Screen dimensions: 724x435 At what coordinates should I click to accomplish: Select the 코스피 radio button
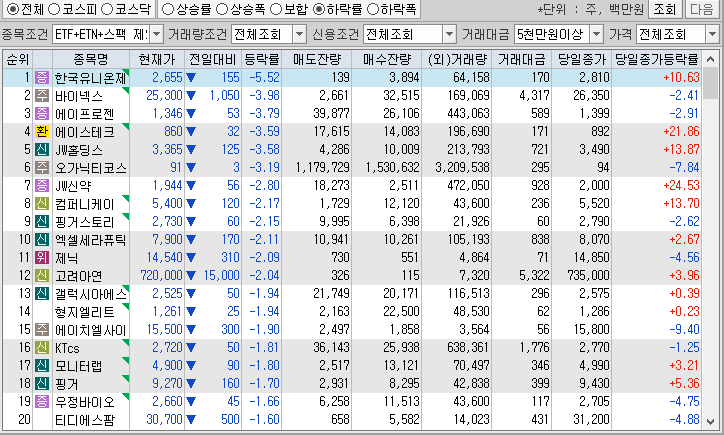(x=54, y=9)
